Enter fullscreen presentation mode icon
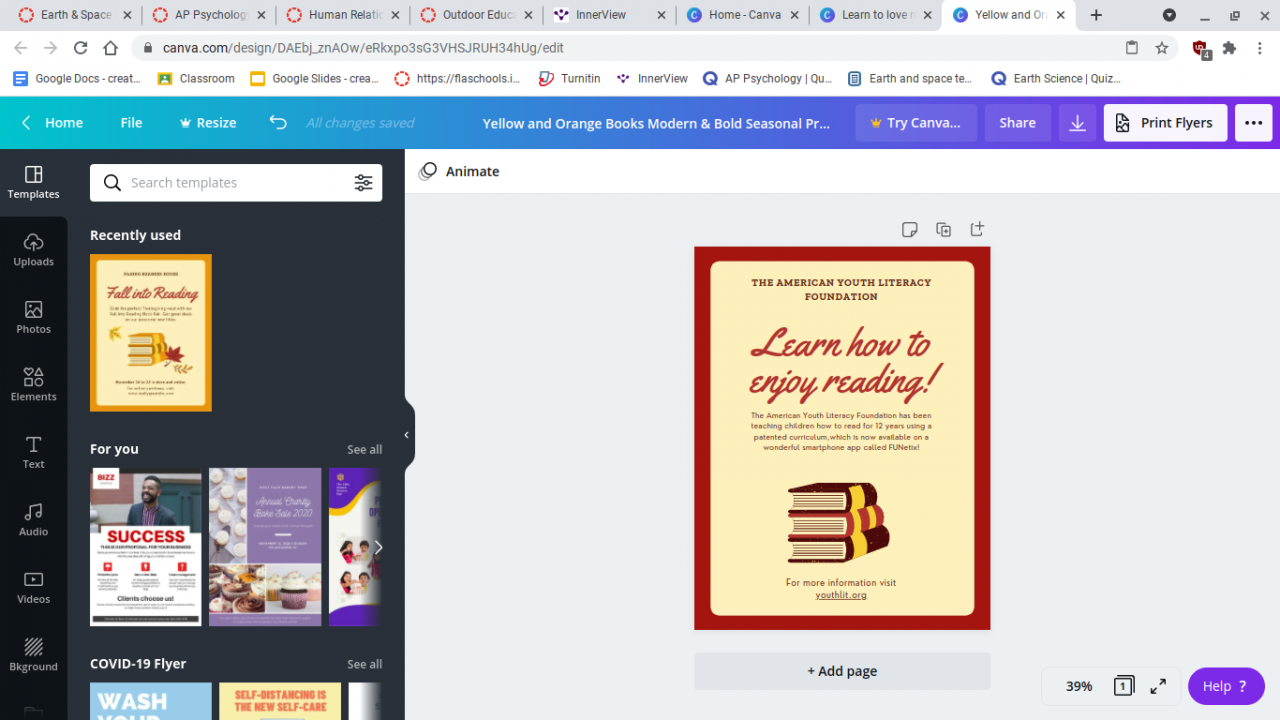This screenshot has height=720, width=1280. 1158,686
